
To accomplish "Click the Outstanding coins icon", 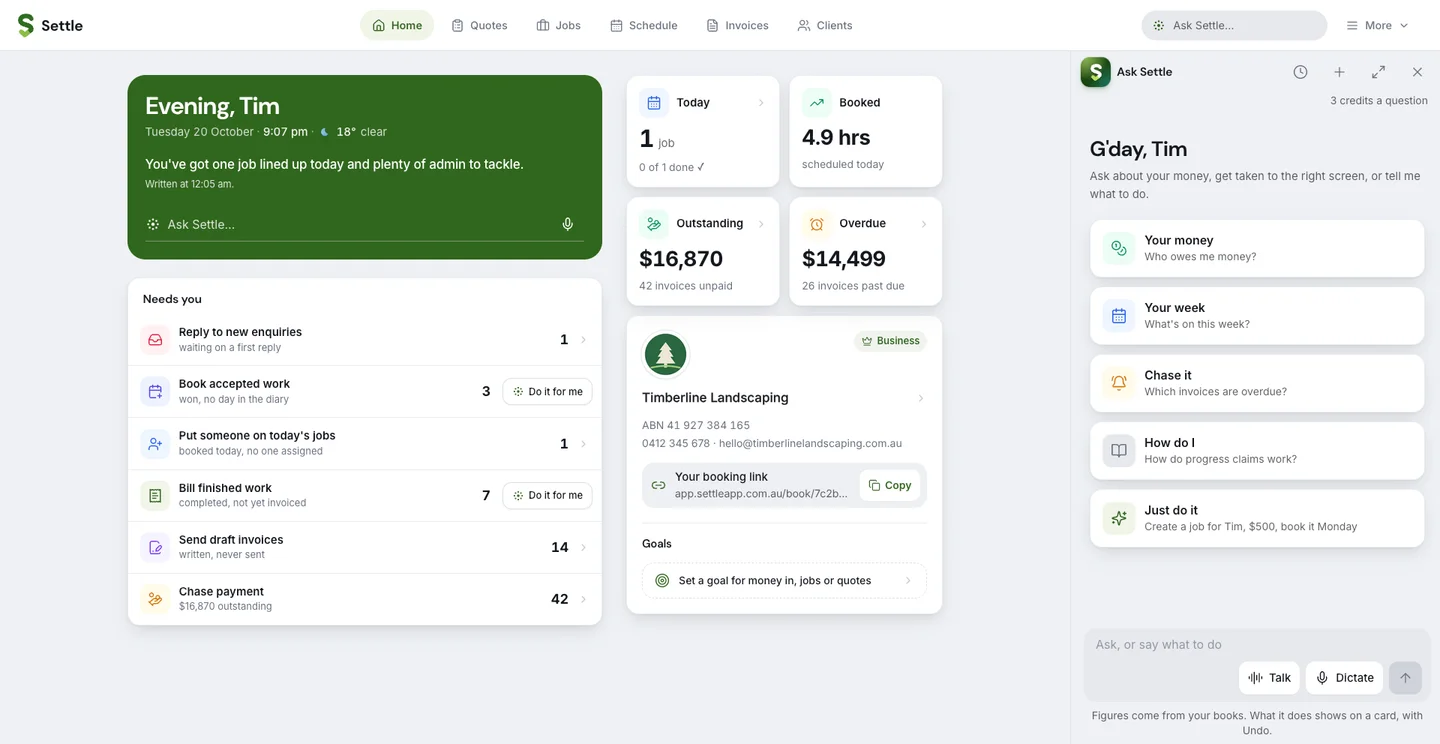I will (x=654, y=224).
